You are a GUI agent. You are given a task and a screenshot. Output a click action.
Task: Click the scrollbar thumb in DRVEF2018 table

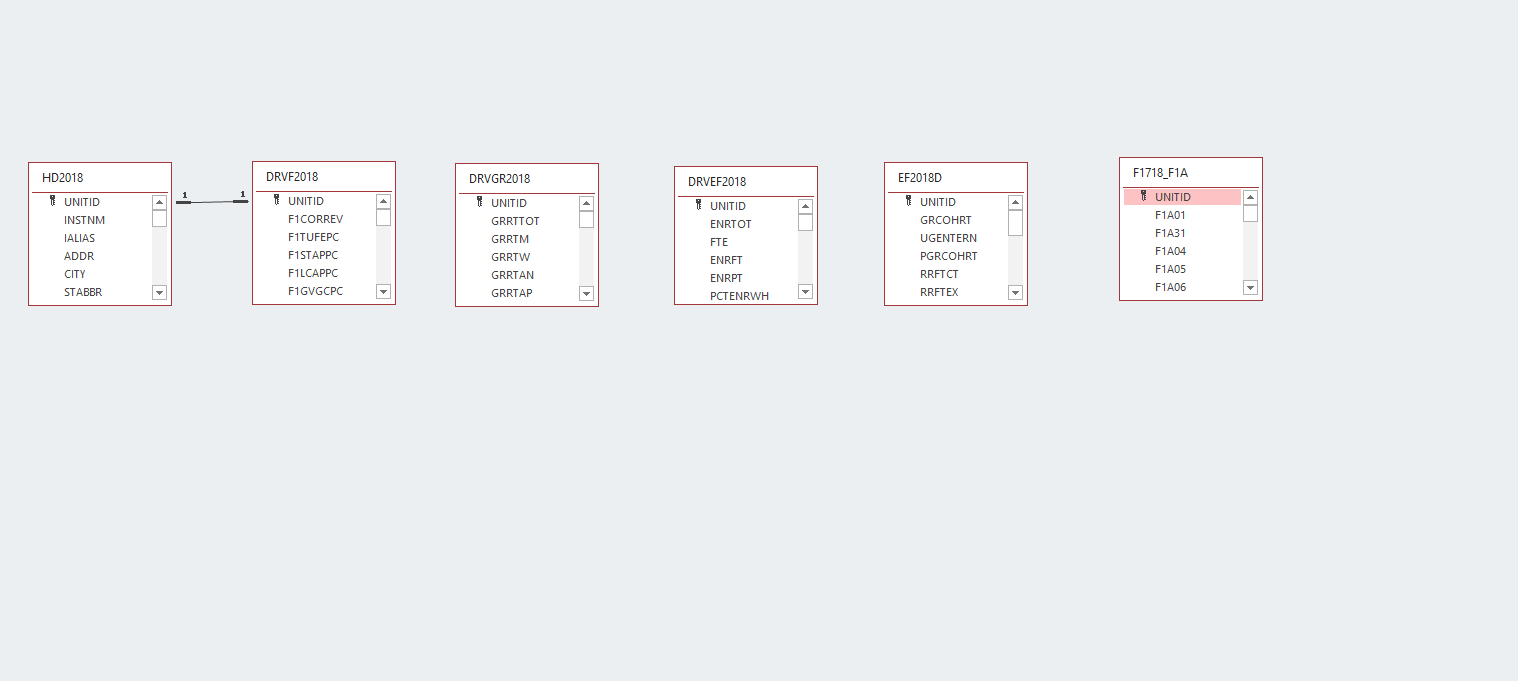pos(805,222)
